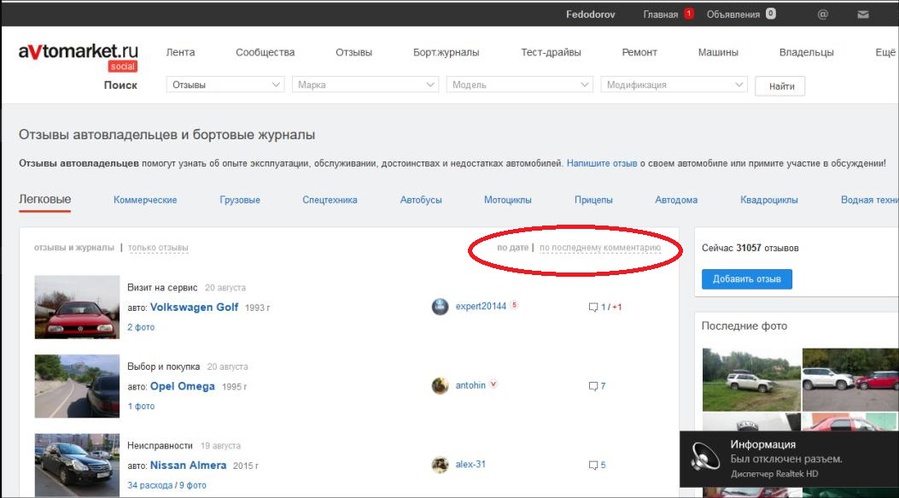Filter to только отзывы
Screen dimensions: 899x498
tap(158, 248)
